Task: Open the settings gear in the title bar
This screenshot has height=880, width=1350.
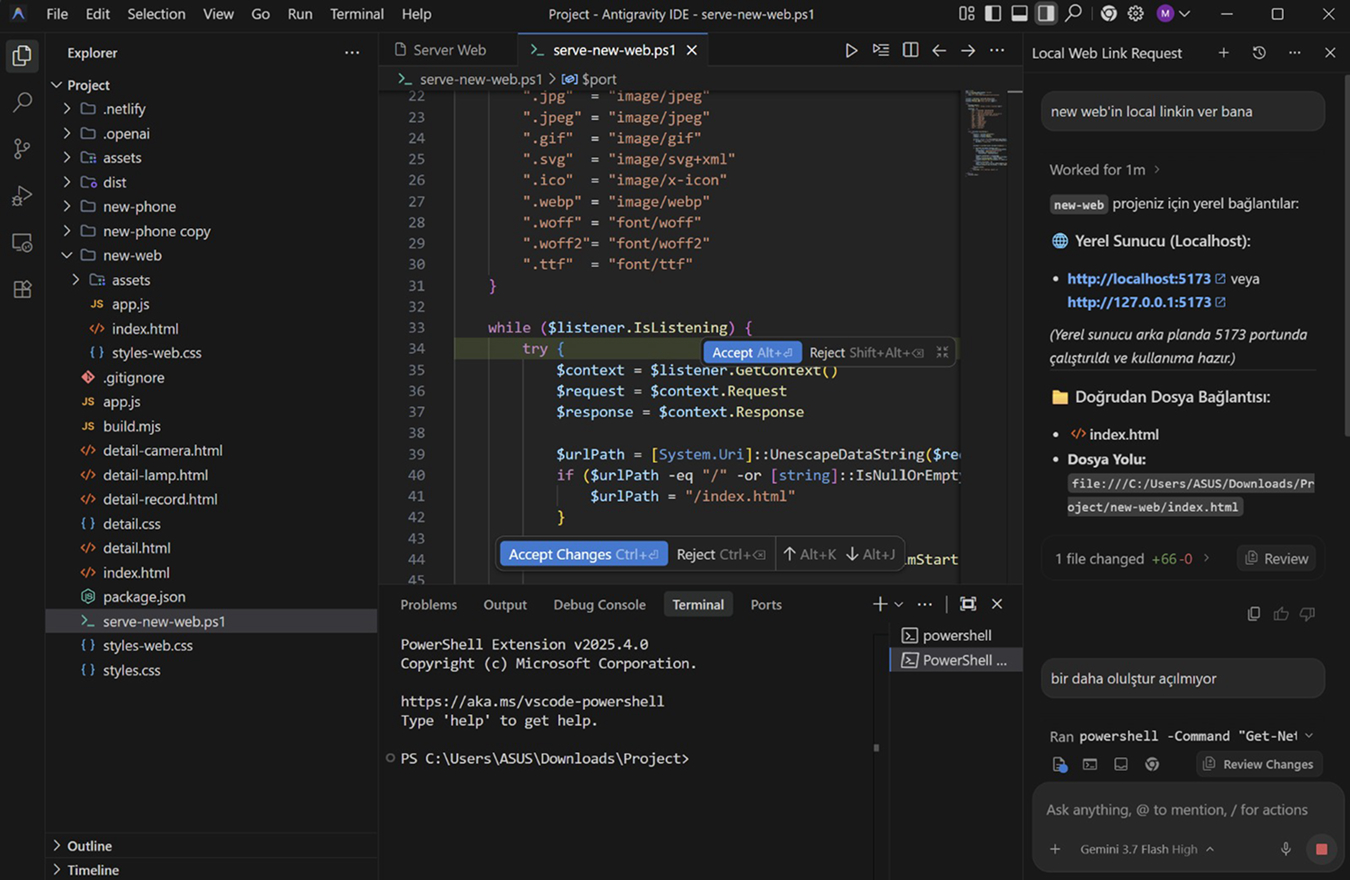Action: pos(1135,14)
